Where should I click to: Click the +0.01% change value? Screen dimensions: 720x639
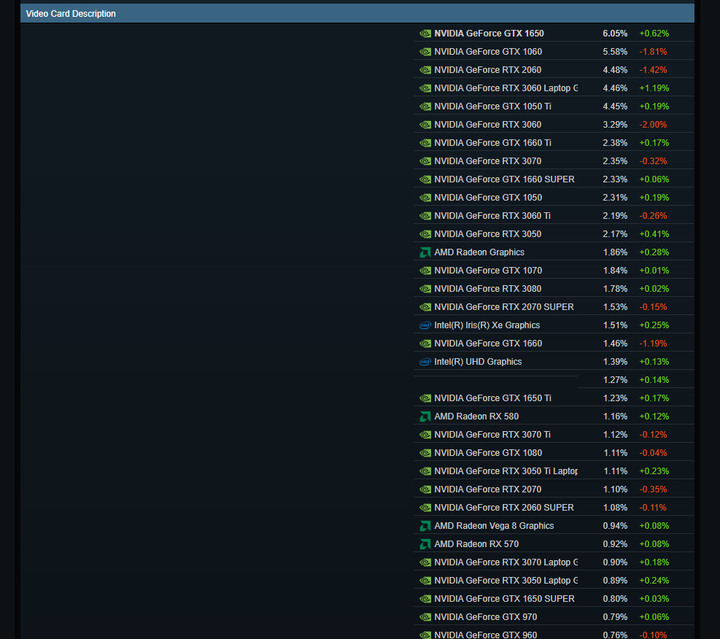pyautogui.click(x=654, y=271)
